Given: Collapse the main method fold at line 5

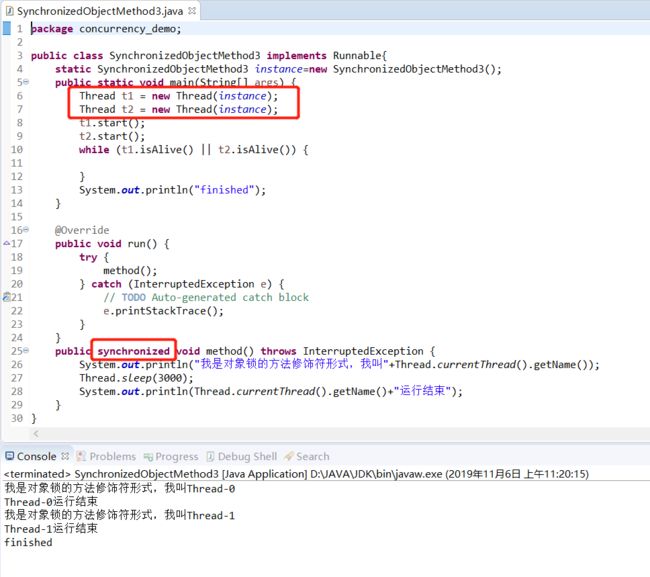Looking at the screenshot, I should pos(27,82).
